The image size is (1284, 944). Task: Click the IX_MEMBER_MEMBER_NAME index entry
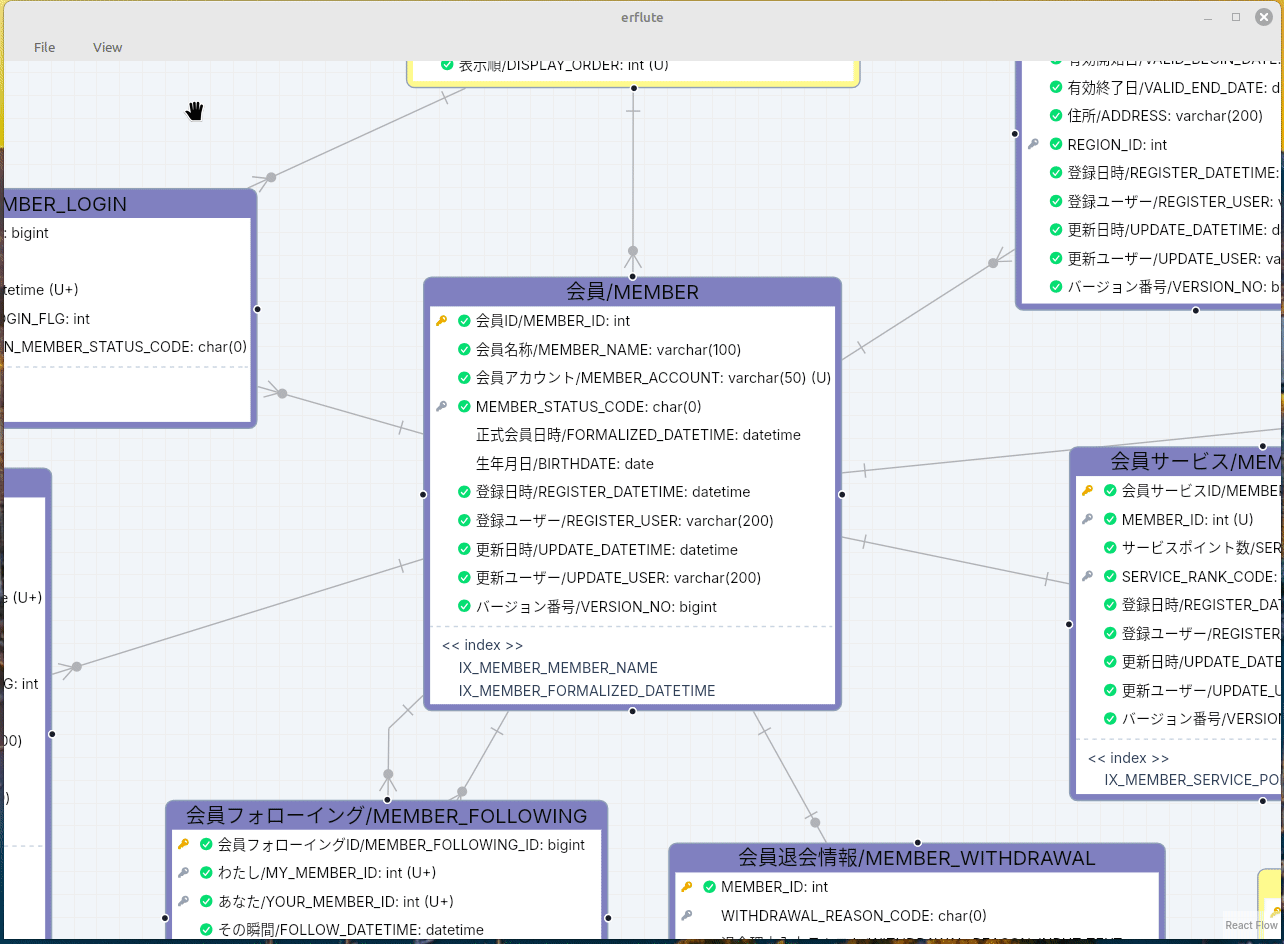(558, 668)
